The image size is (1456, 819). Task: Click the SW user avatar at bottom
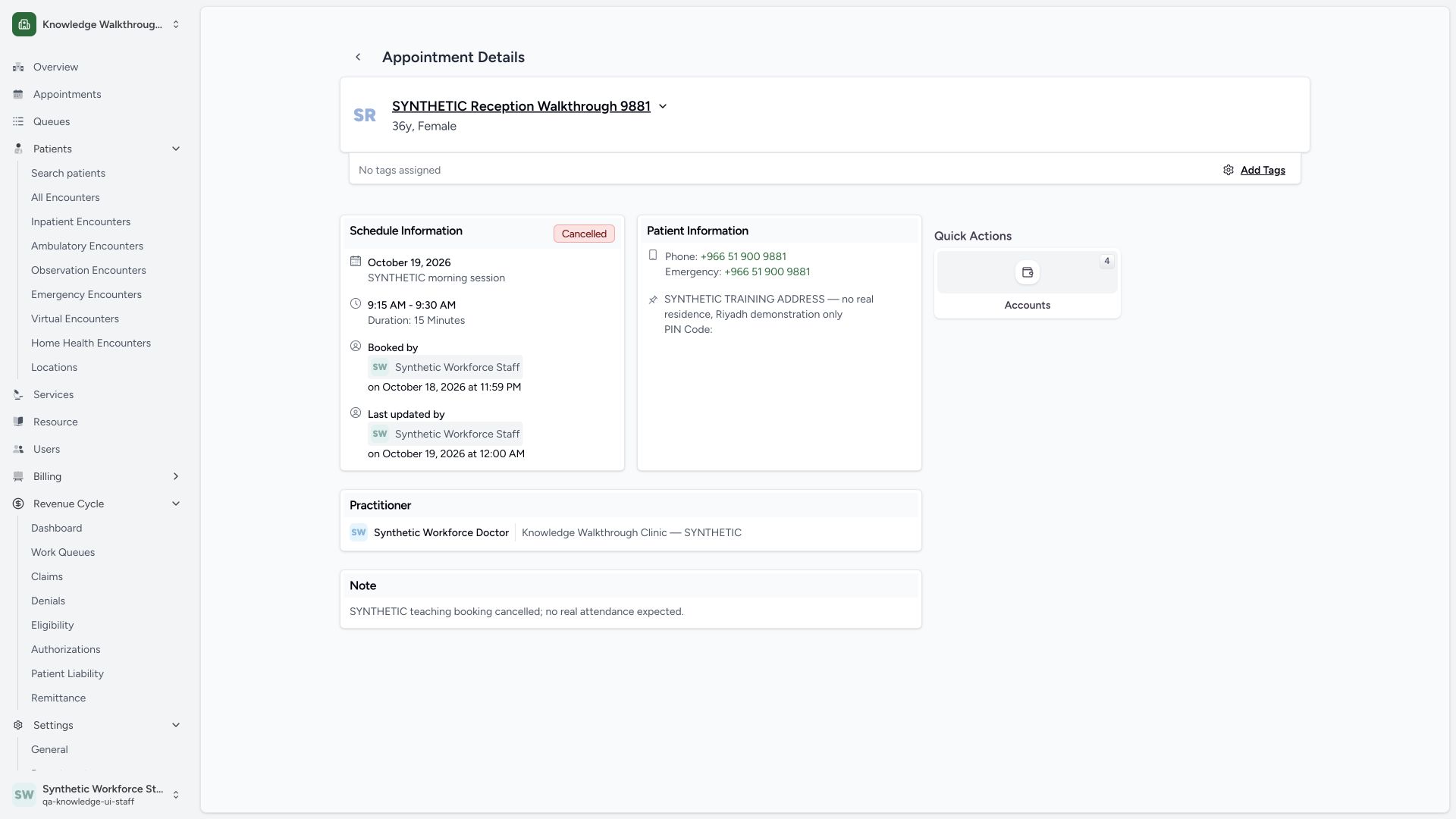[x=24, y=795]
